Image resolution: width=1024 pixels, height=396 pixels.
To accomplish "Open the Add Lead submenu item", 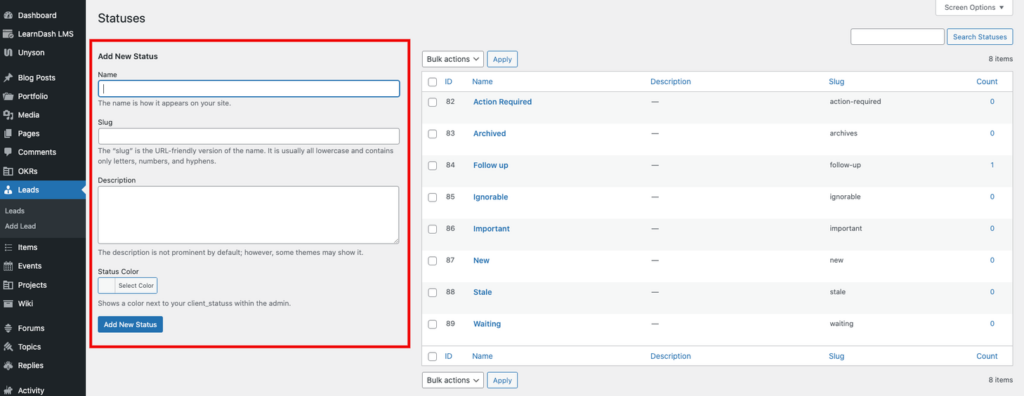I will coord(20,226).
